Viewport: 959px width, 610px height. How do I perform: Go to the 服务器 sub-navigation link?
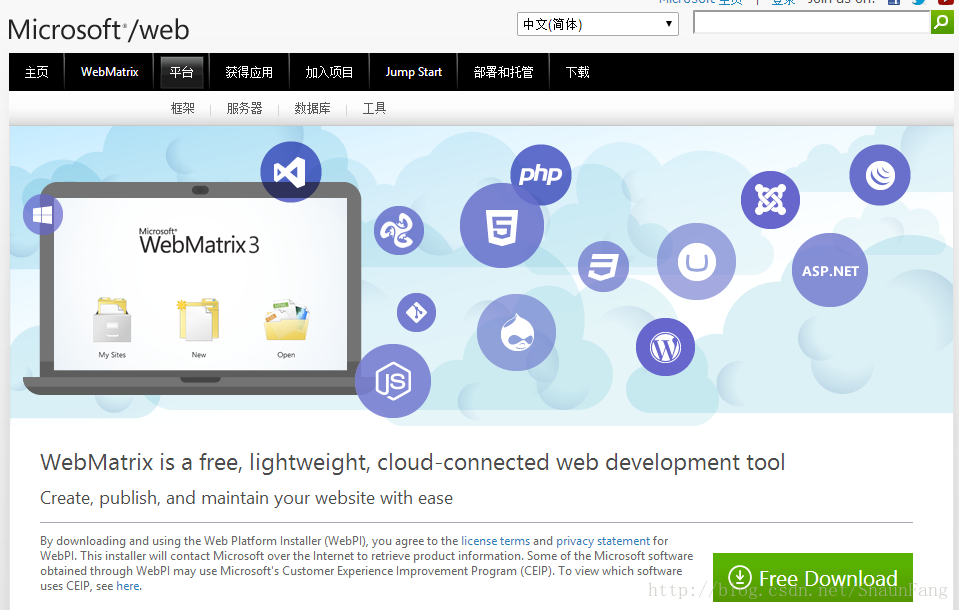pos(245,109)
